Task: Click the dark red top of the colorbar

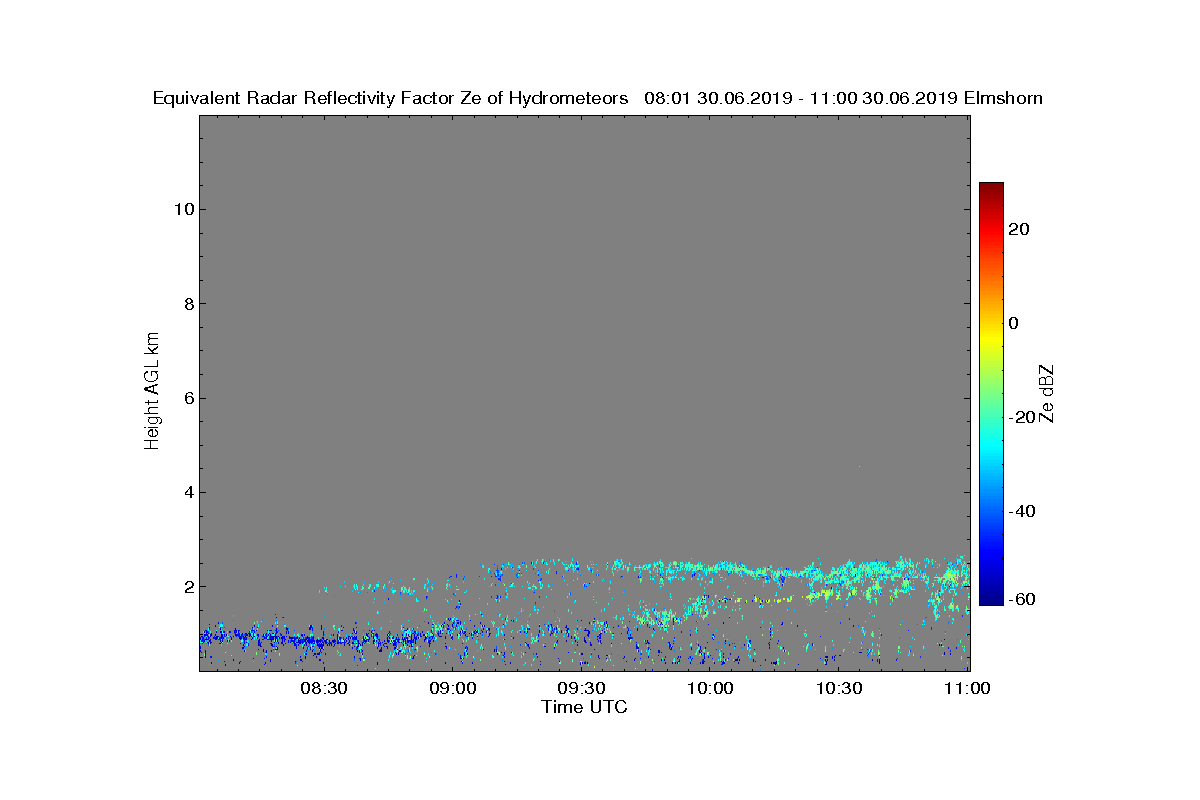Action: (991, 187)
